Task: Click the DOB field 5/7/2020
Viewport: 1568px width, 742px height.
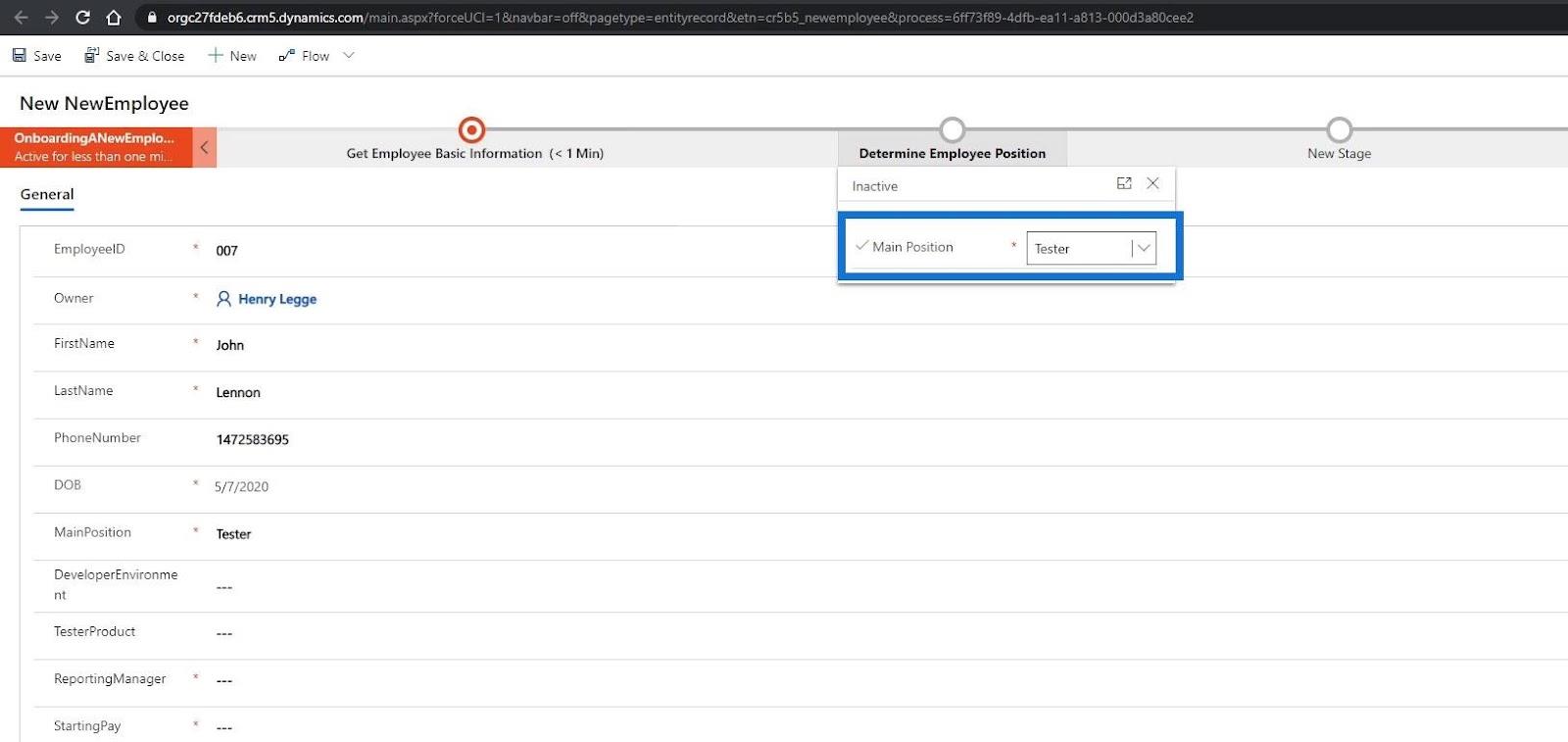Action: point(241,486)
